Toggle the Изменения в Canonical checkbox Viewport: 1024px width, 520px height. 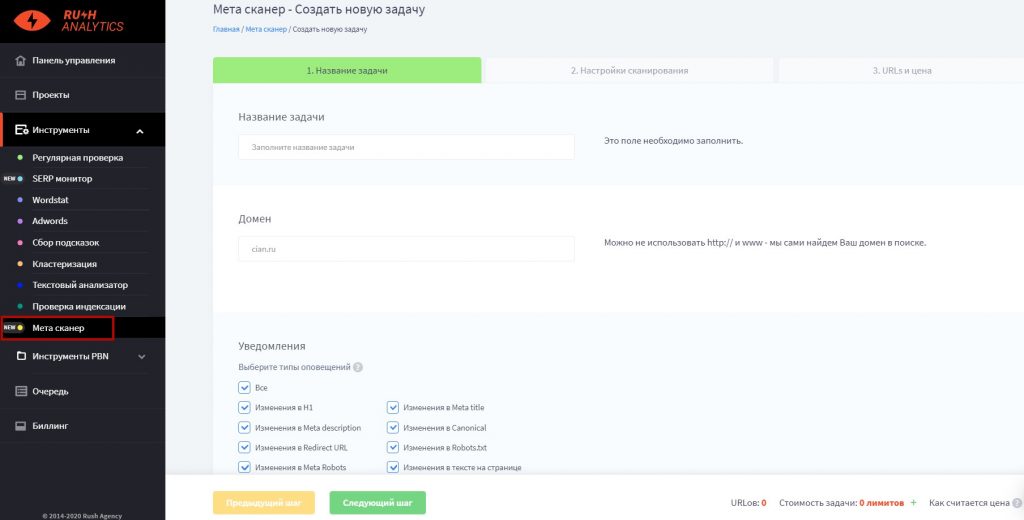tap(392, 428)
